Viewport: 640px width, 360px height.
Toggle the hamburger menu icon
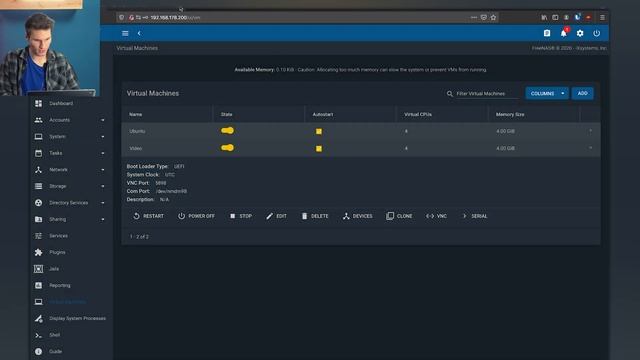point(125,33)
